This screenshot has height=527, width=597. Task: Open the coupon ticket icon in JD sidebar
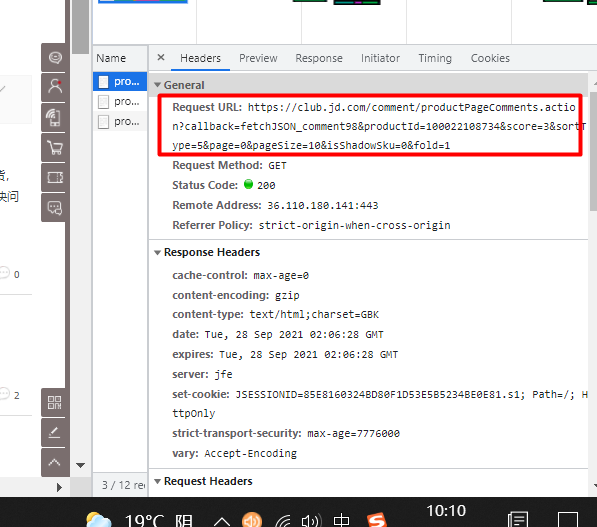55,177
